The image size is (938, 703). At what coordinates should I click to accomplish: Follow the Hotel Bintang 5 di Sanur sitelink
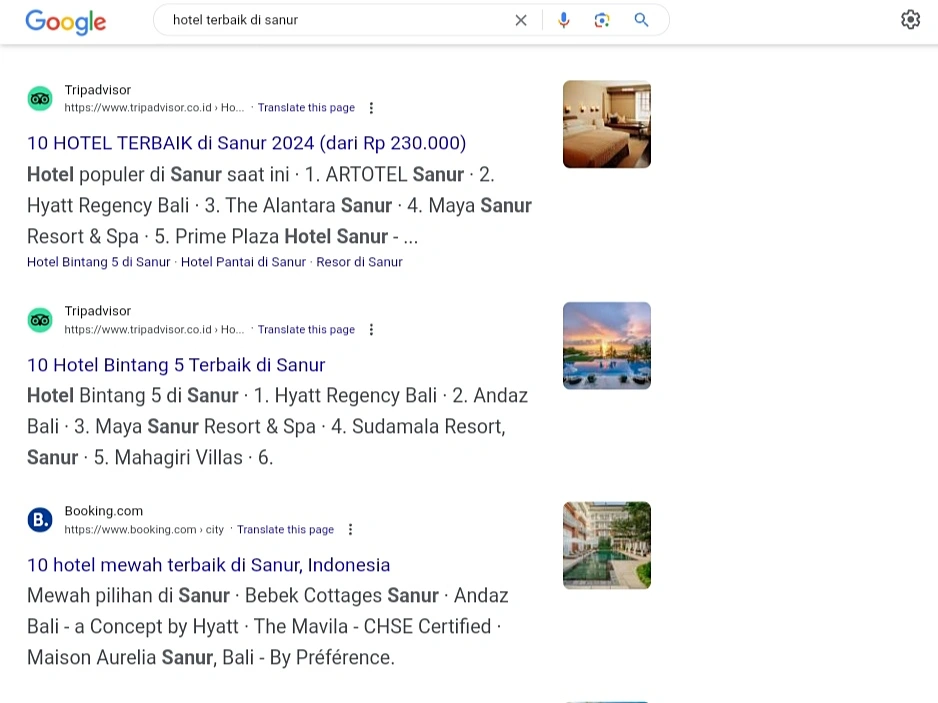[99, 262]
